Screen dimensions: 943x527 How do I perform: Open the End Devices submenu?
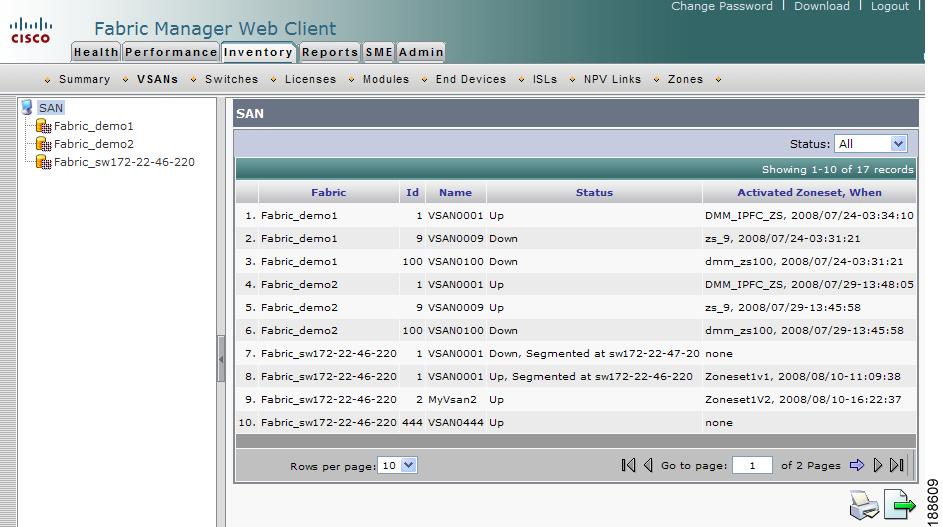pyautogui.click(x=471, y=79)
